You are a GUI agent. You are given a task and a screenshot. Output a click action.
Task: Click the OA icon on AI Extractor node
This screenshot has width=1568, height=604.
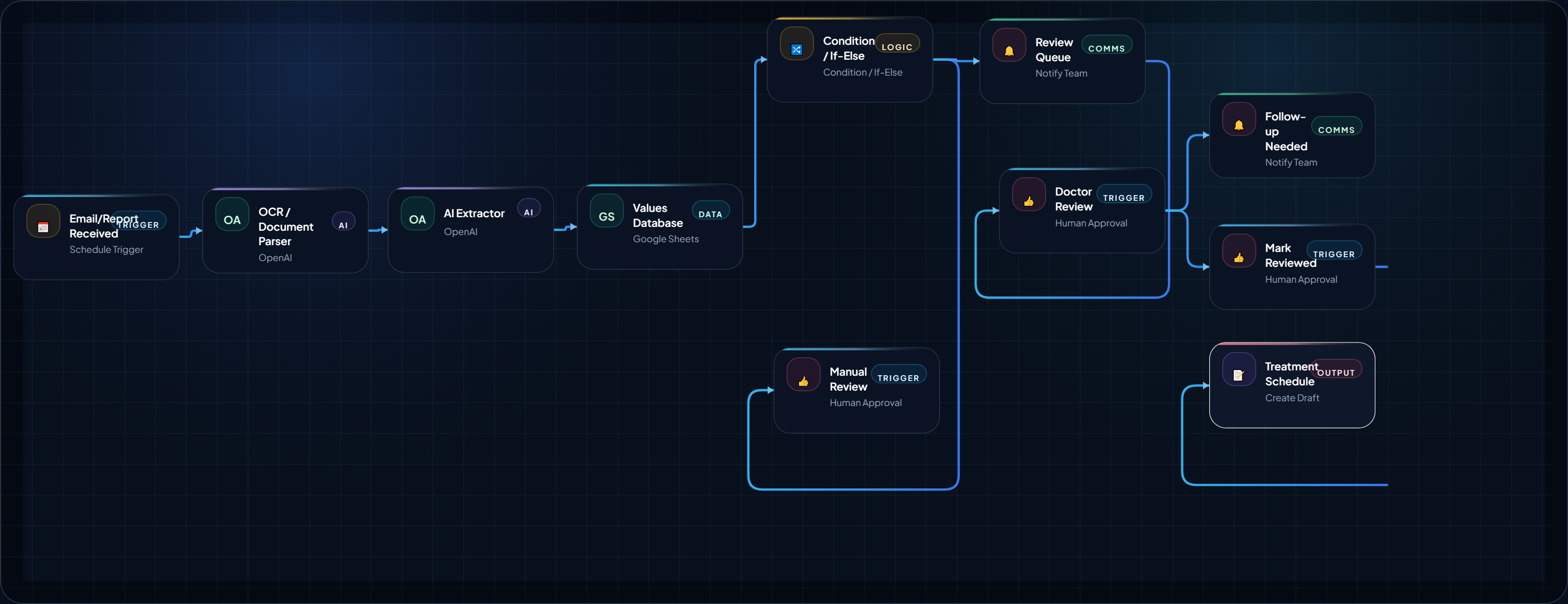418,214
